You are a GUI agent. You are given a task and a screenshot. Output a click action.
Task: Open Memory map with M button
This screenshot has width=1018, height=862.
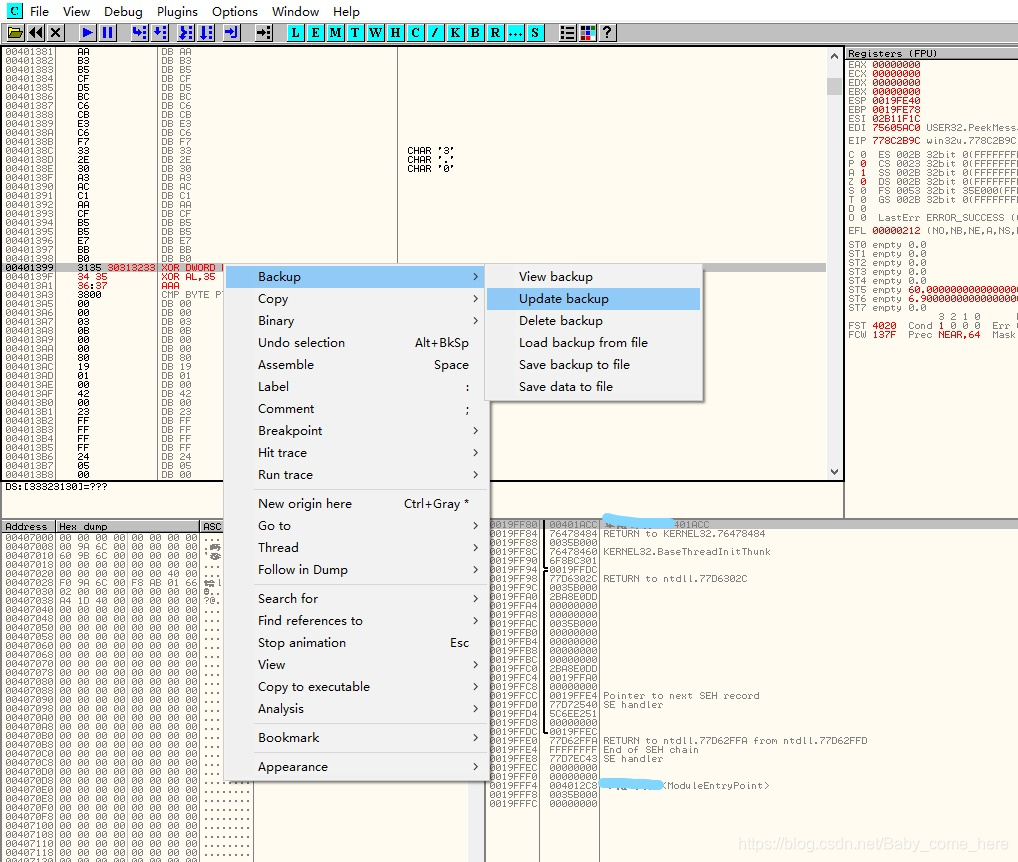(336, 32)
